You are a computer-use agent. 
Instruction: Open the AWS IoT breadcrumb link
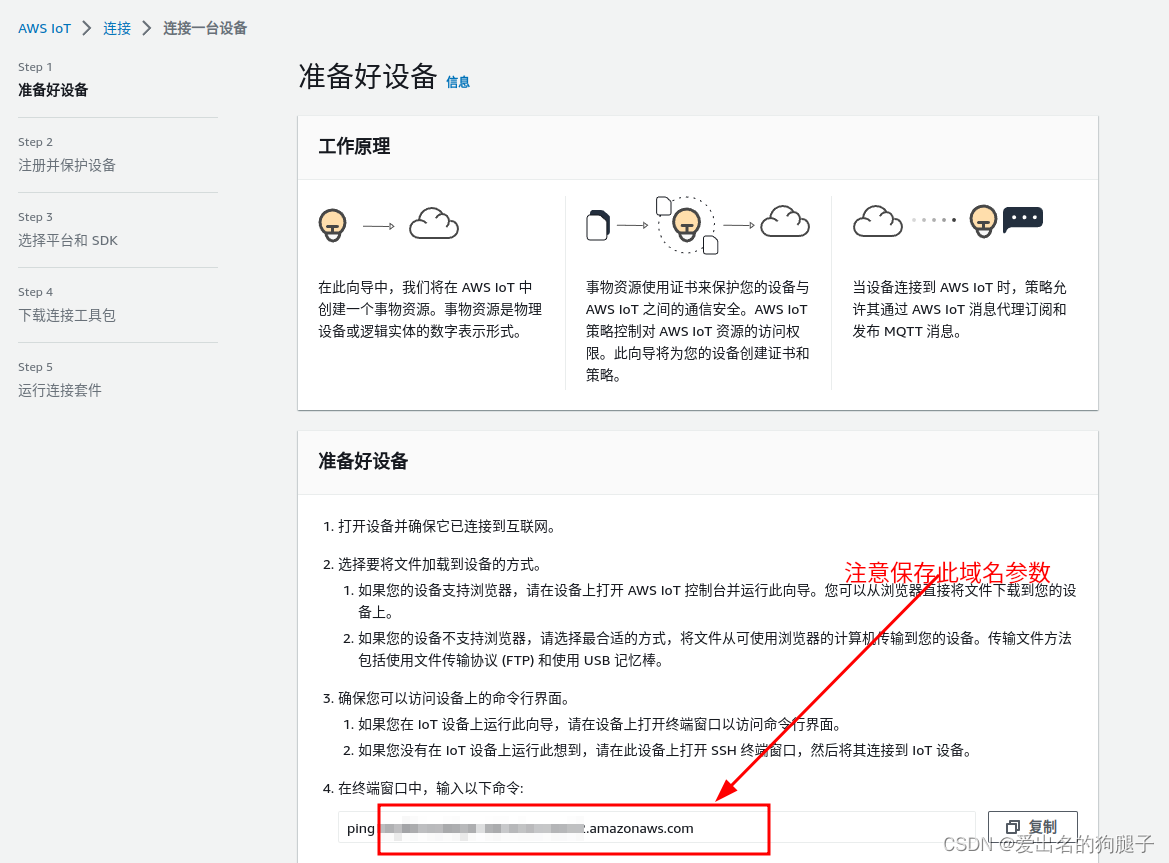tap(44, 28)
